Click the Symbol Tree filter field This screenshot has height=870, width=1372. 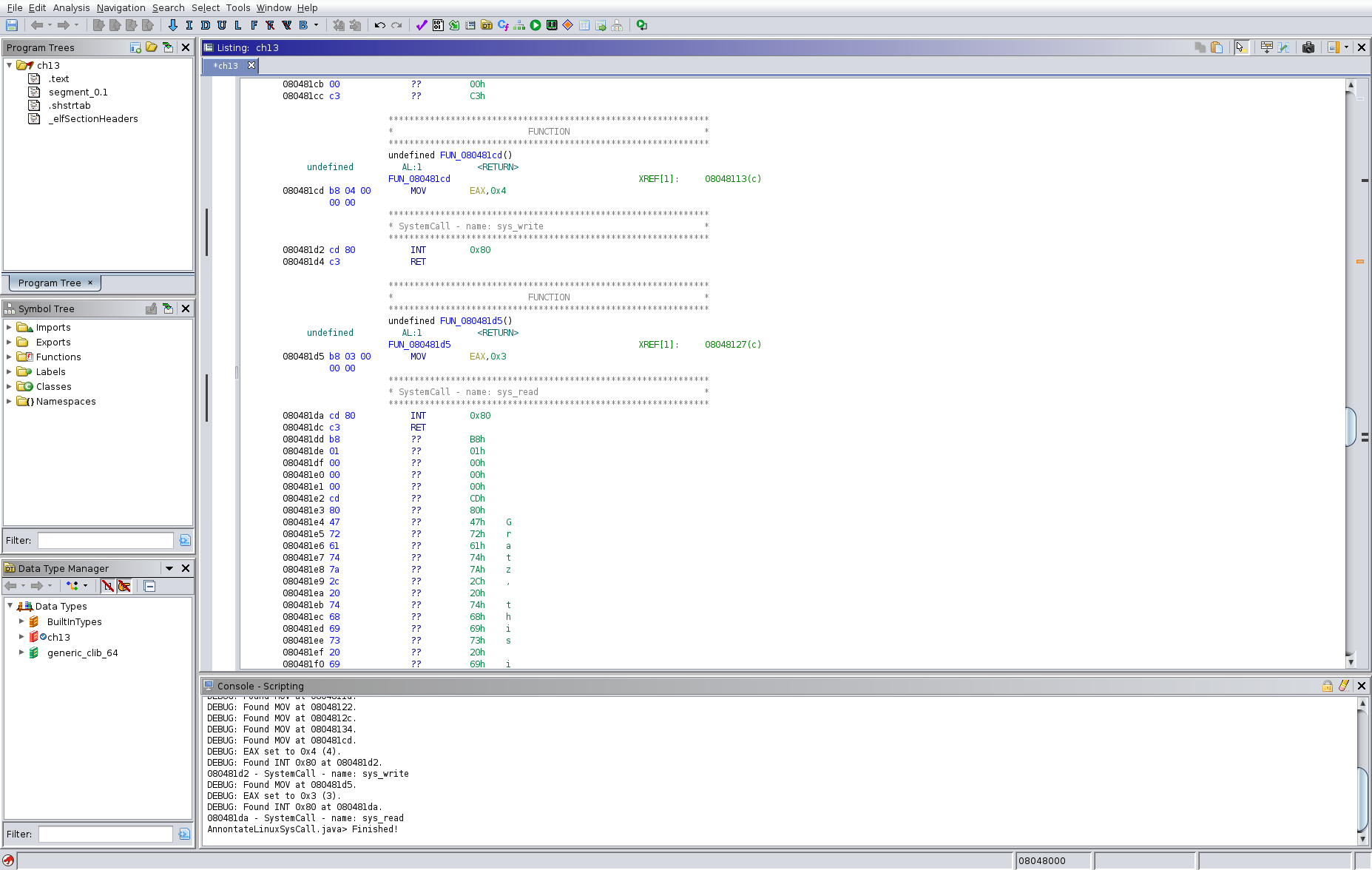[105, 540]
